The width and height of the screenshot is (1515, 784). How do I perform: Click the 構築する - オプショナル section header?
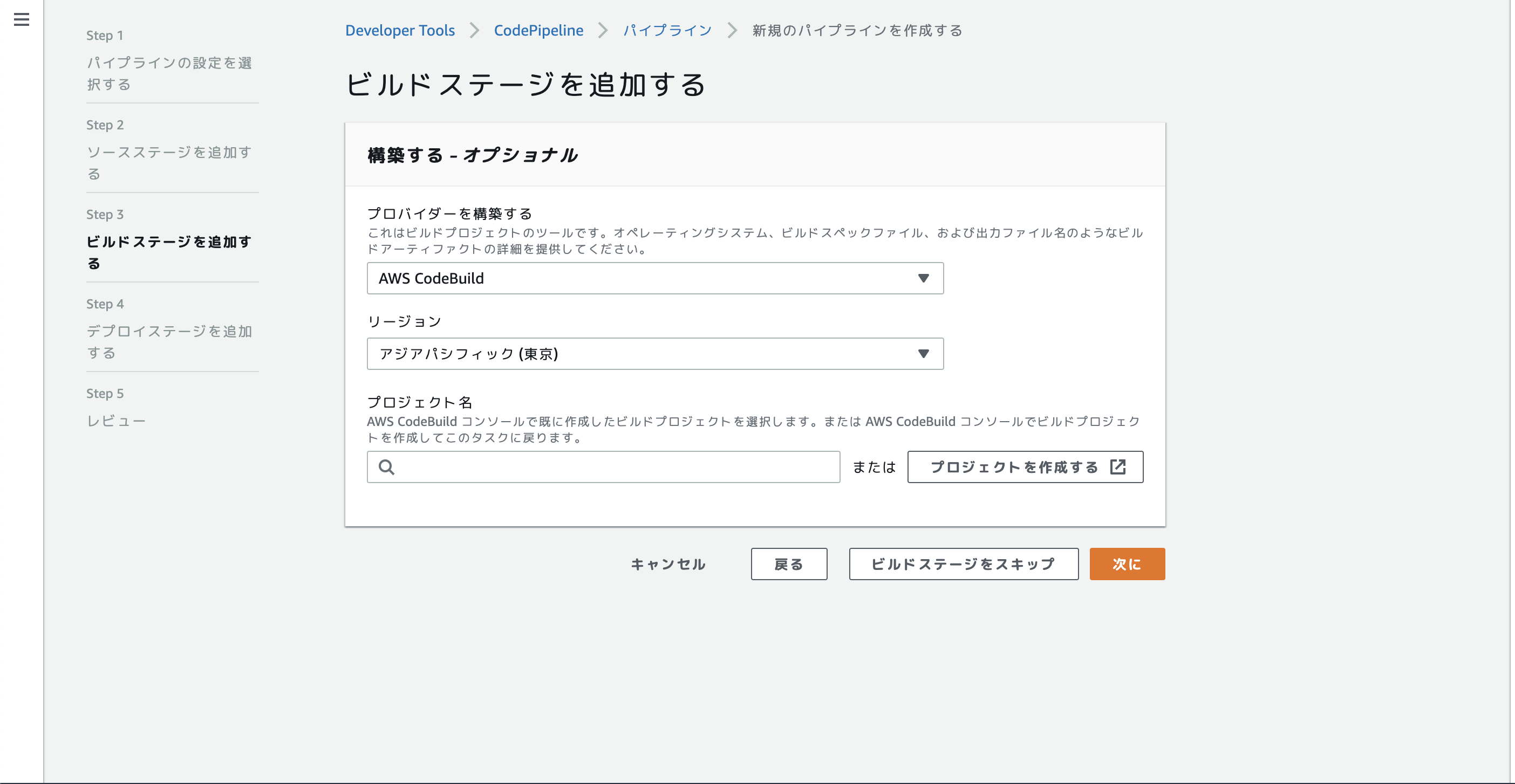pyautogui.click(x=472, y=155)
